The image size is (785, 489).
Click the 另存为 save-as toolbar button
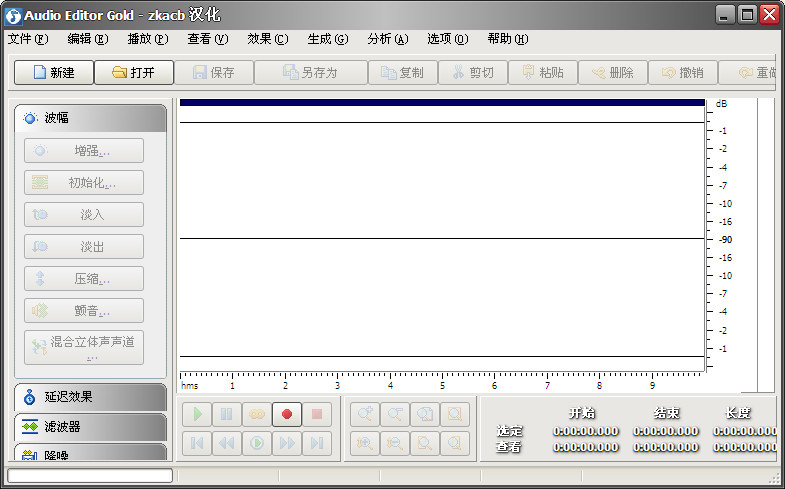(x=311, y=73)
